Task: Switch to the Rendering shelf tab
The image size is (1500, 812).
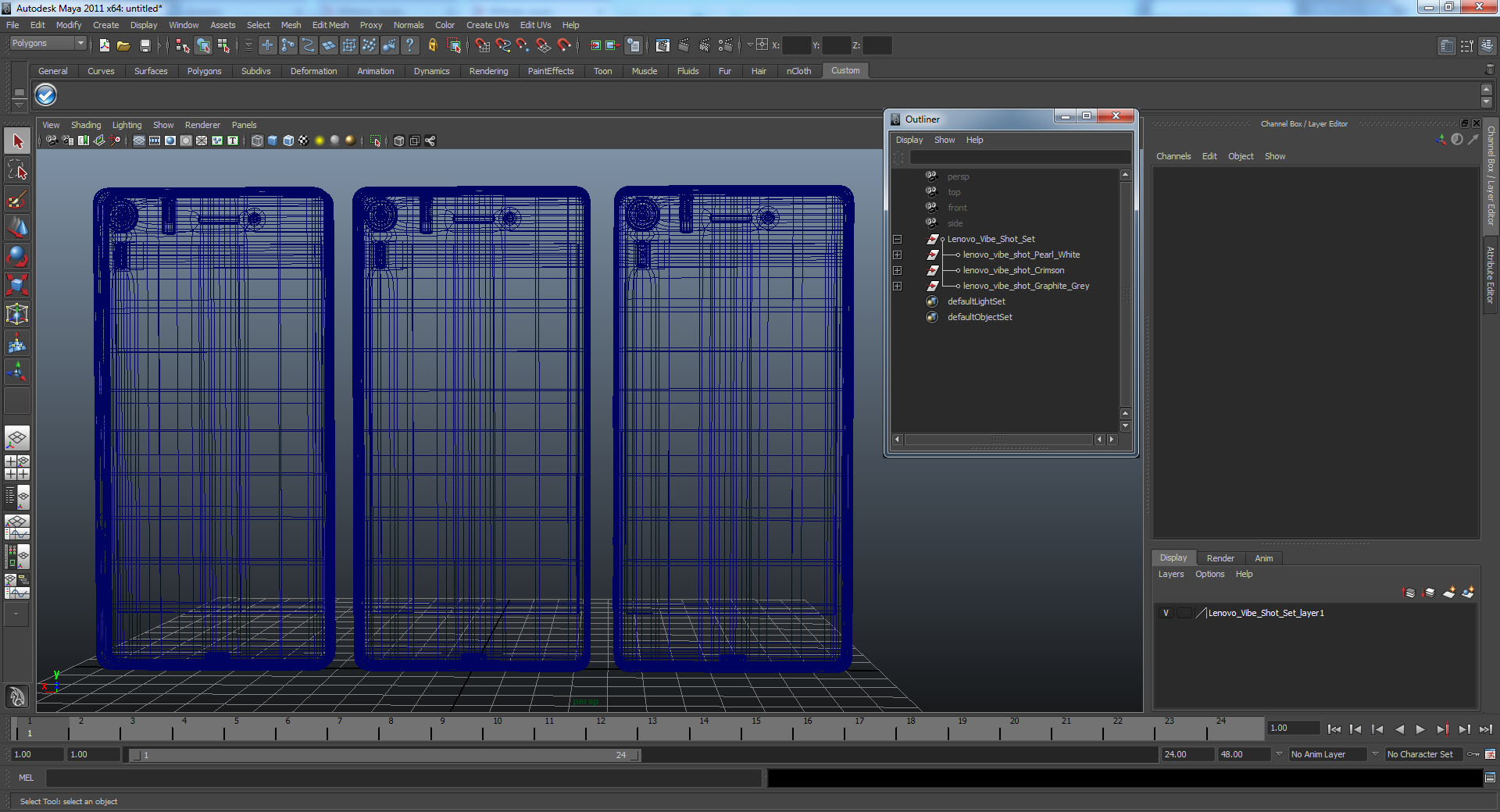Action: pyautogui.click(x=488, y=71)
